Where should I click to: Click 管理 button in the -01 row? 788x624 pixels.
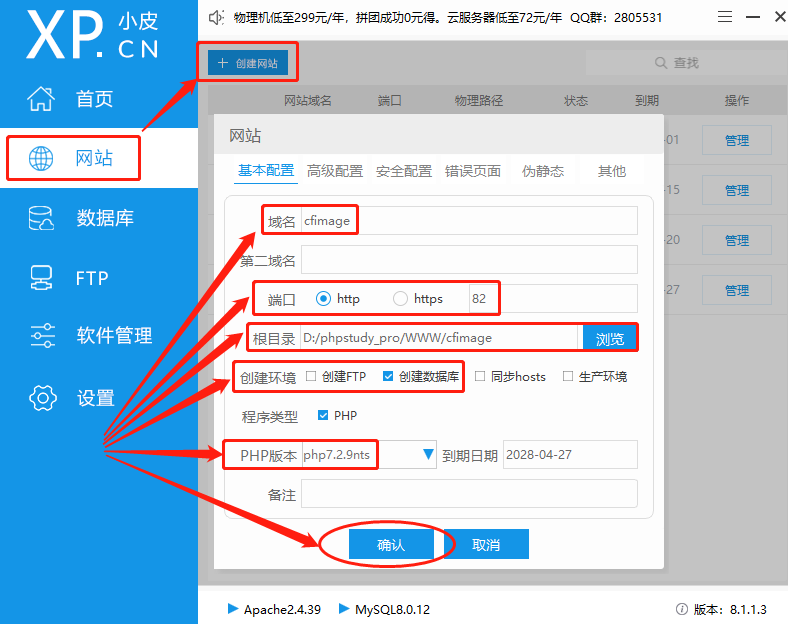(x=737, y=140)
